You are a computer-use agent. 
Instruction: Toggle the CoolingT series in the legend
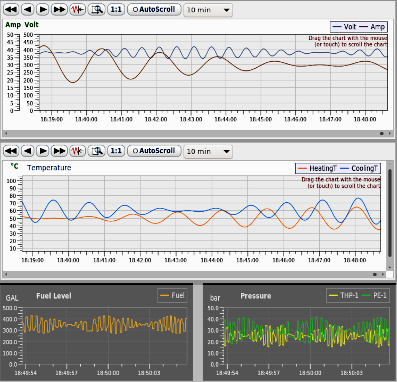click(x=359, y=168)
